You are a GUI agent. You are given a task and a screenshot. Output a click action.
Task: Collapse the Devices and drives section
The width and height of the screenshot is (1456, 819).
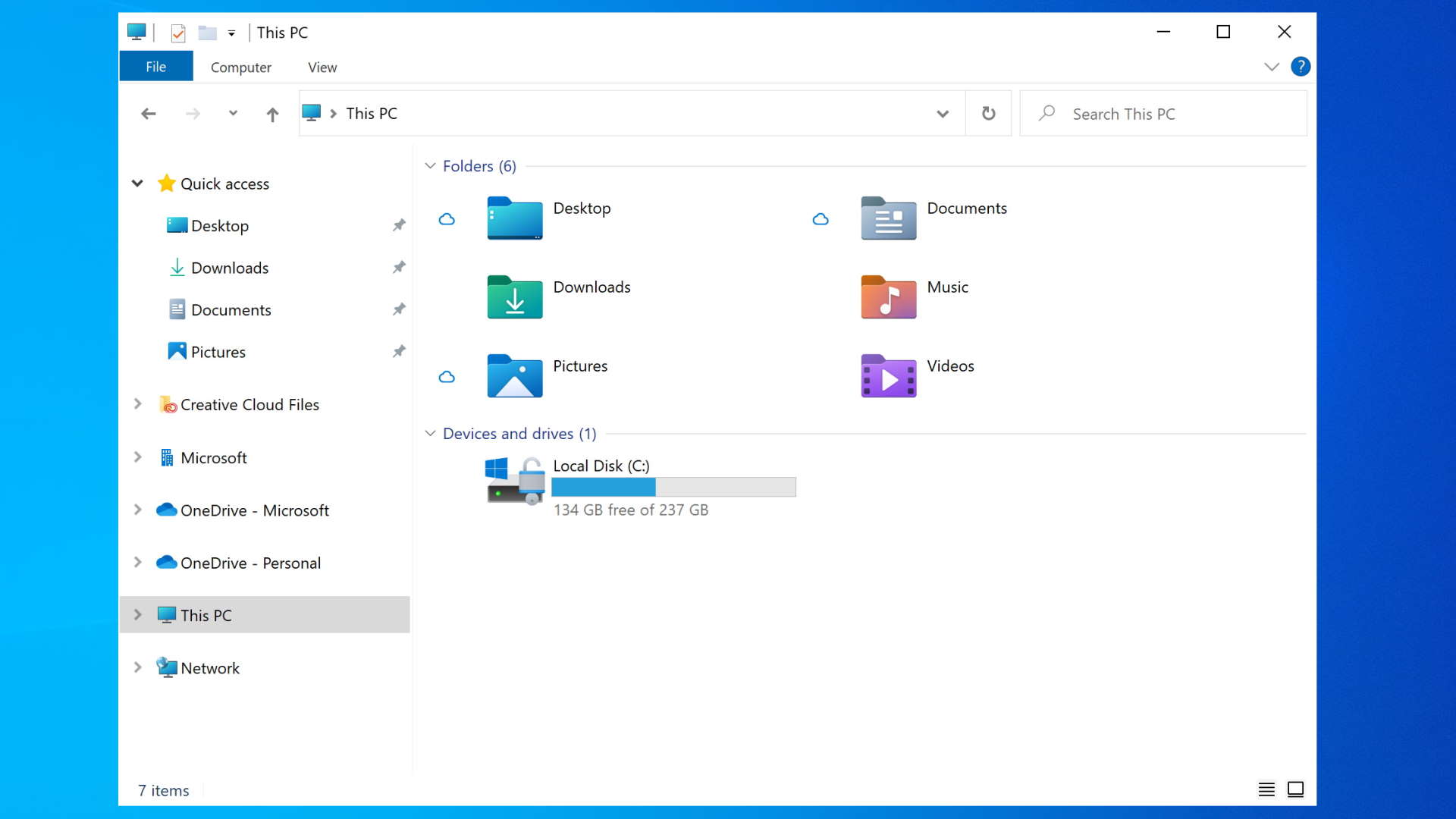[x=431, y=433]
